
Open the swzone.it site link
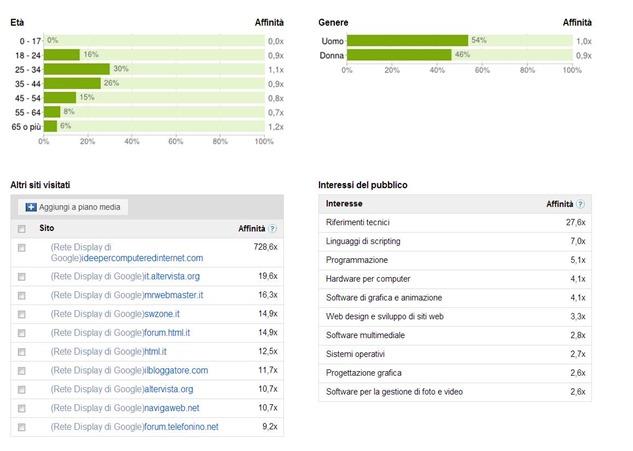tap(164, 314)
